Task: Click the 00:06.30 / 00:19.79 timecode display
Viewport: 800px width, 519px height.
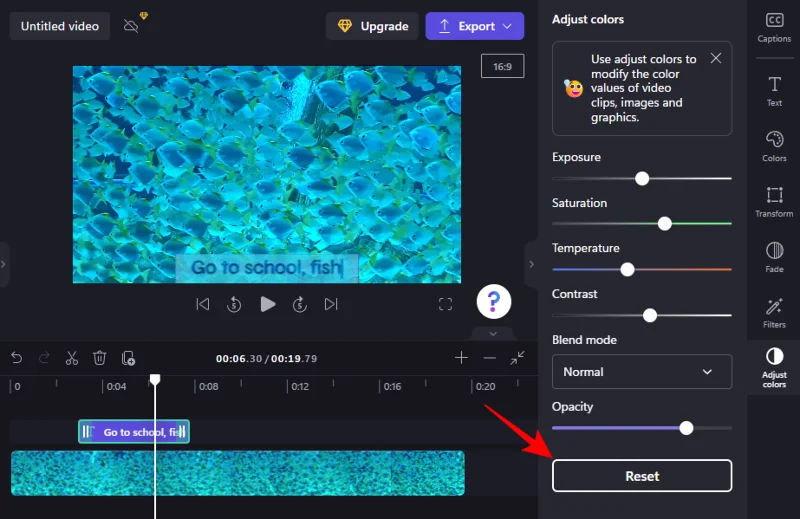Action: (266, 358)
